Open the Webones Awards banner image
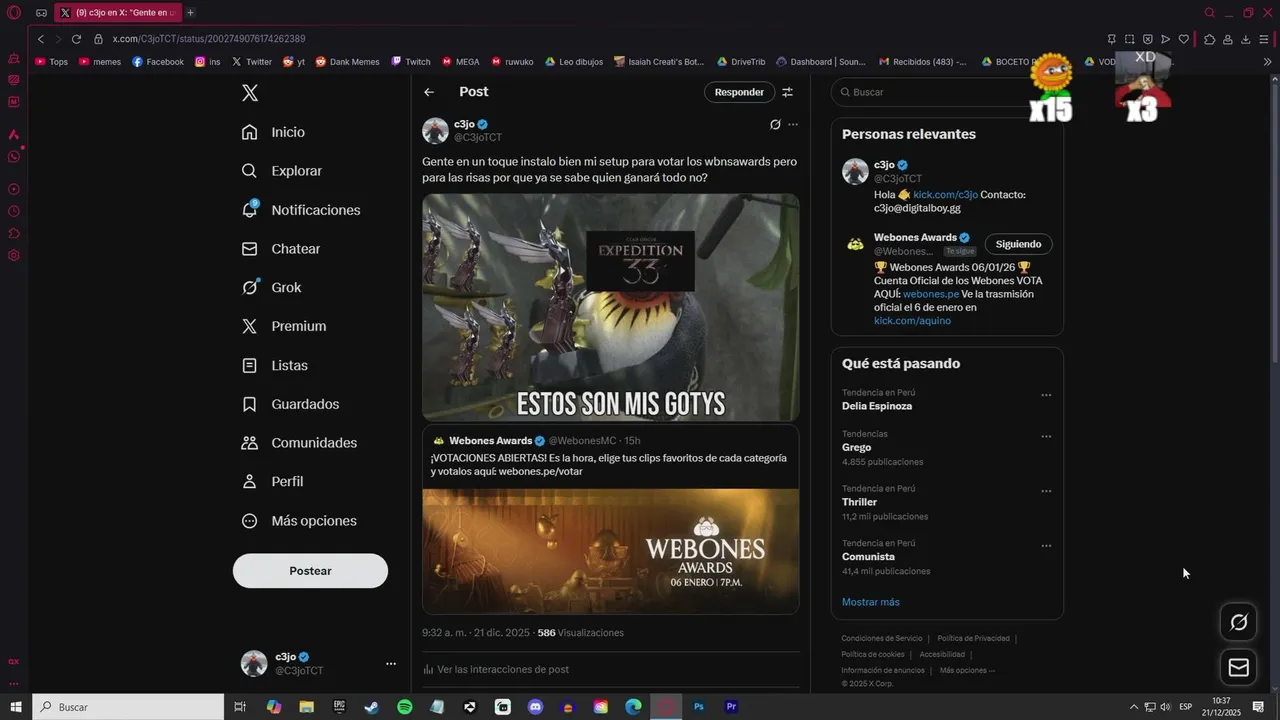This screenshot has width=1280, height=720. (610, 551)
